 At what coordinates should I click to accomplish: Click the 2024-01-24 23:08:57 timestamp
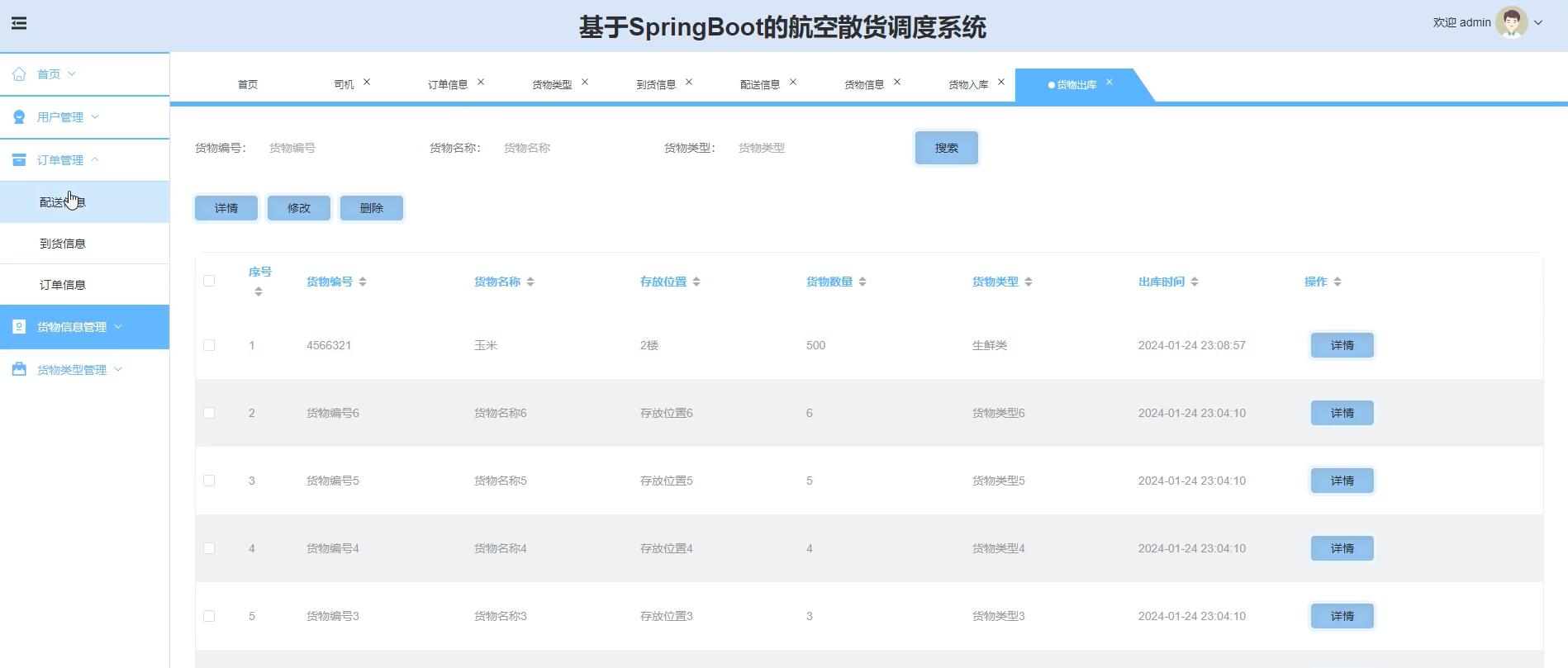(x=1192, y=345)
